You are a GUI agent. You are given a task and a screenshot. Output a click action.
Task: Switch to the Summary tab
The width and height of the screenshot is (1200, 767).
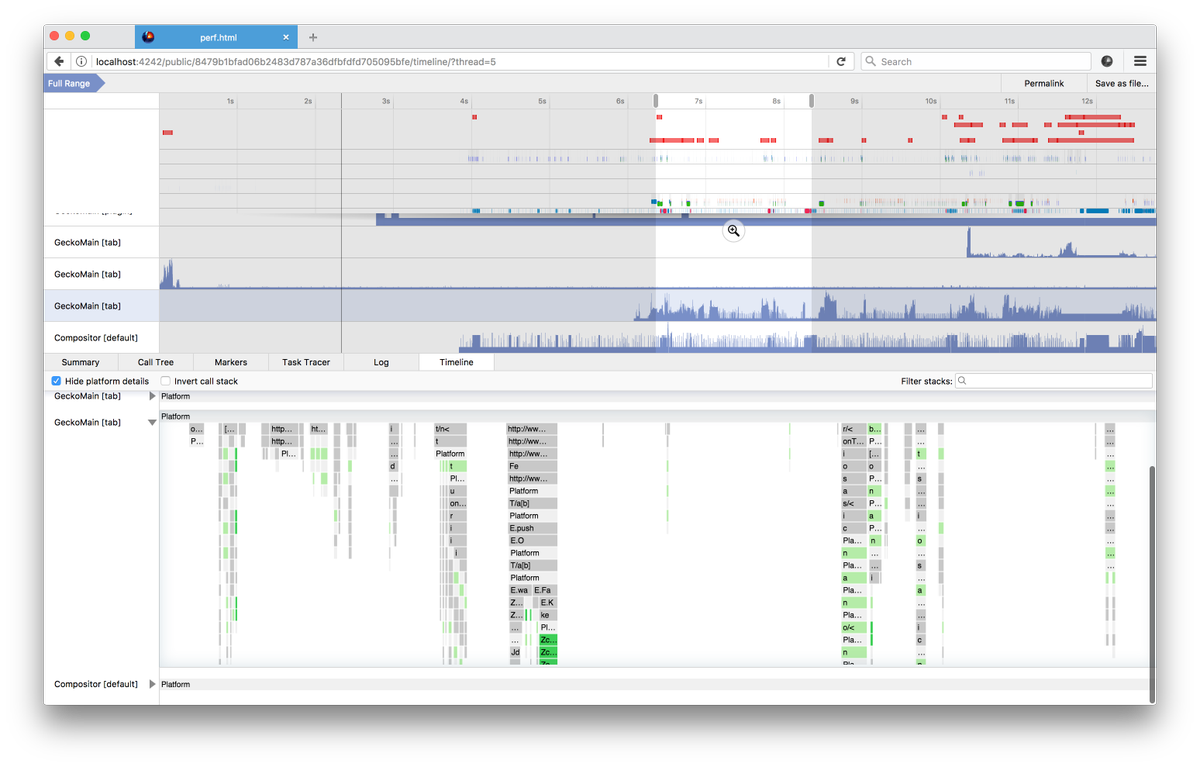click(81, 362)
